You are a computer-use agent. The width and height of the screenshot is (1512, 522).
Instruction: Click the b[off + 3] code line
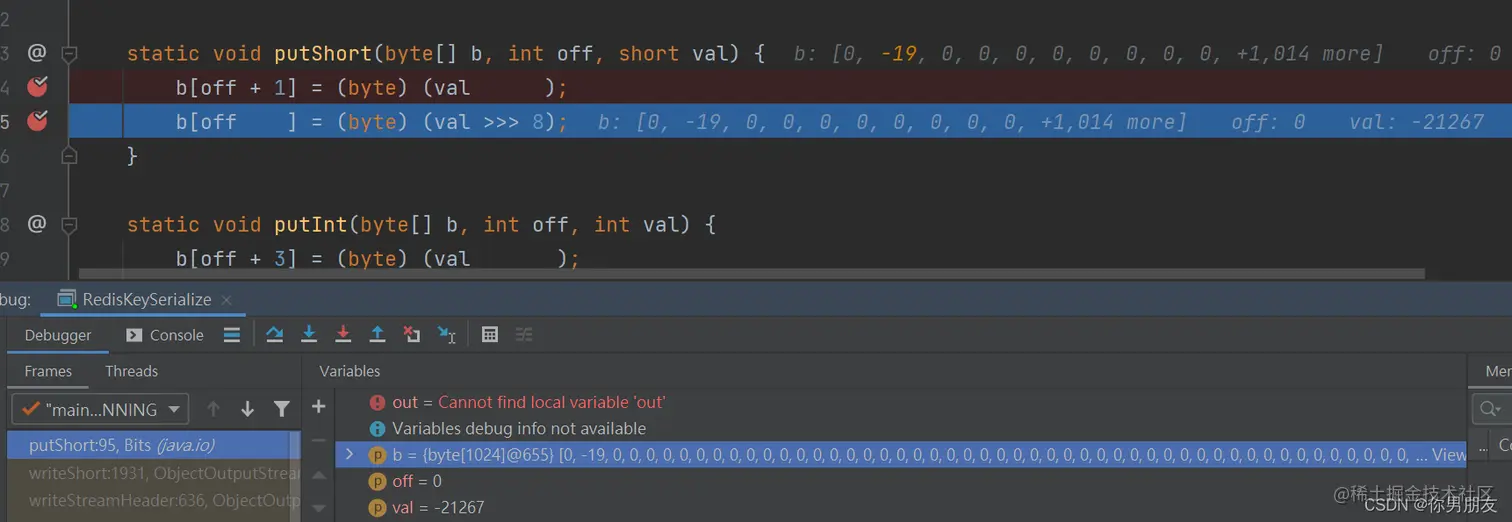point(377,258)
